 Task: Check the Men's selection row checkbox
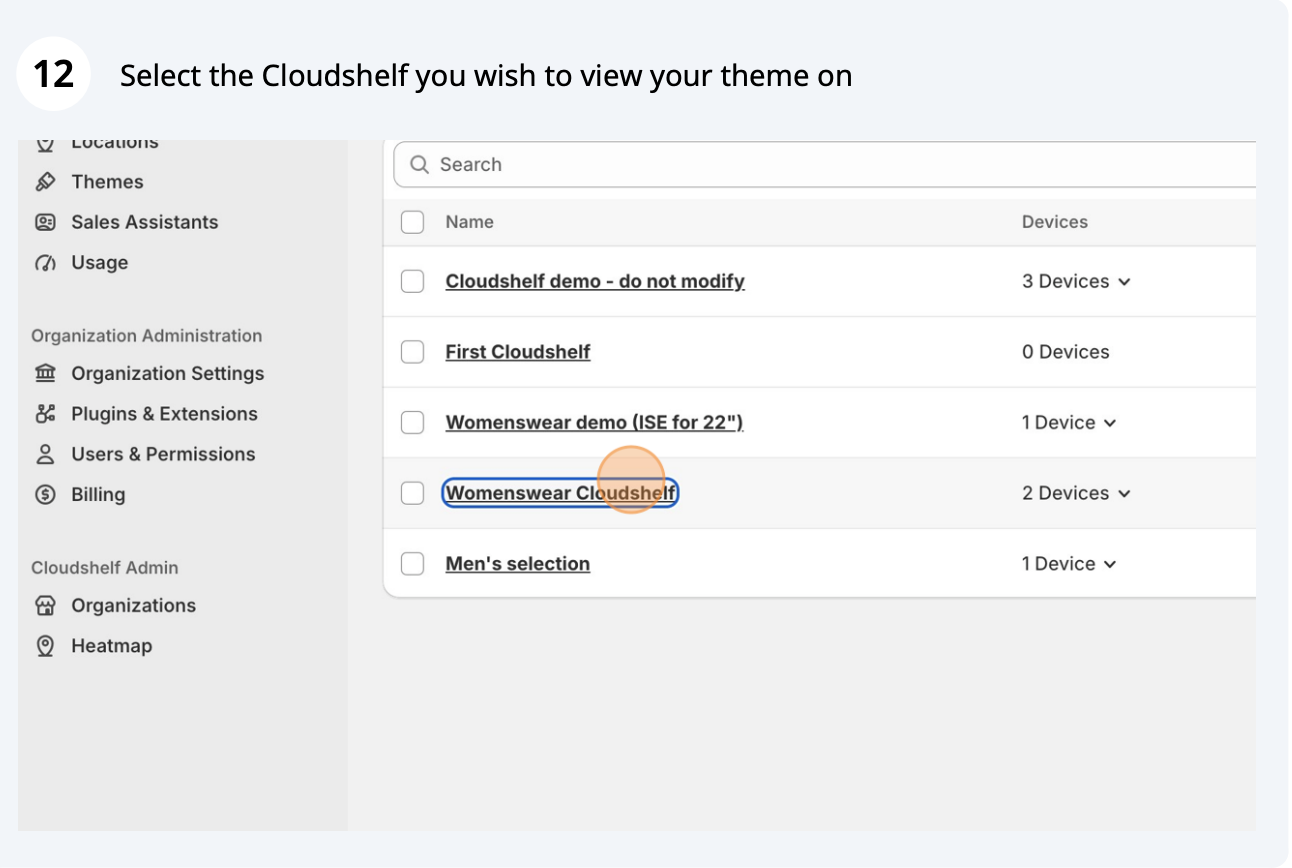412,564
